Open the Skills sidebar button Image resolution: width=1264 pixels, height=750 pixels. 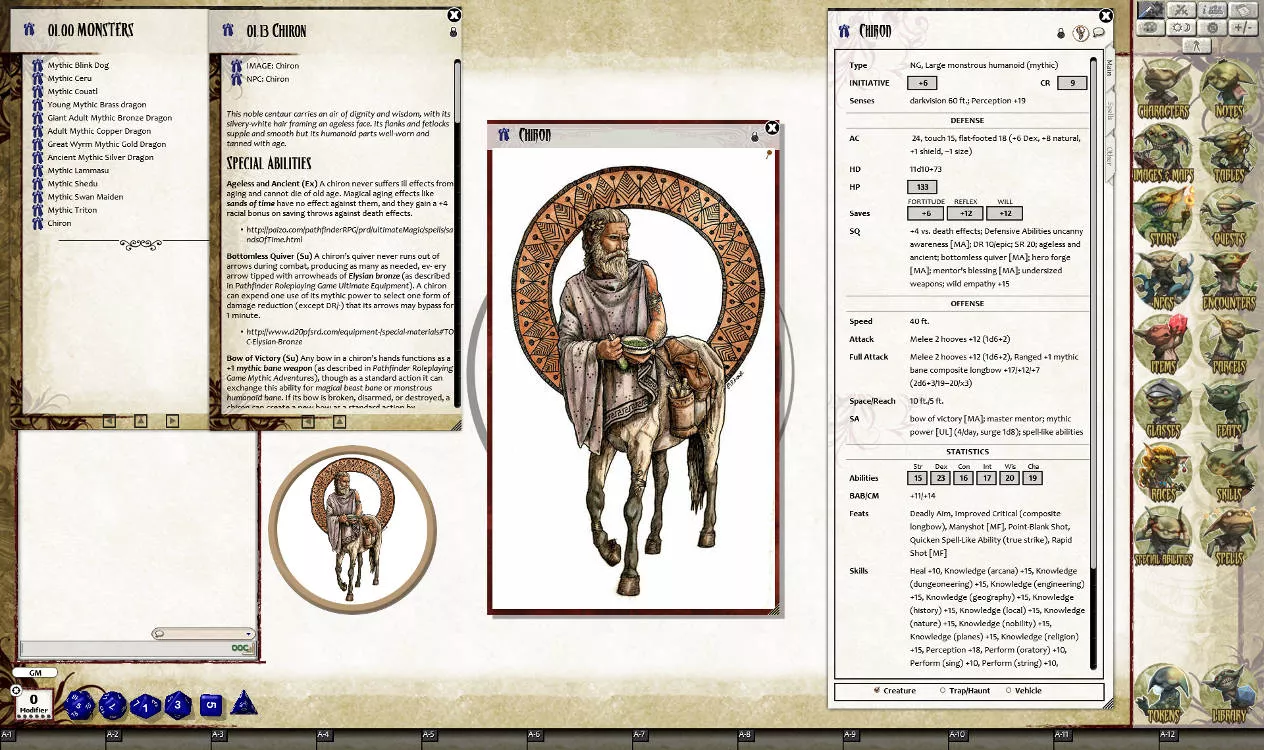tap(1228, 473)
